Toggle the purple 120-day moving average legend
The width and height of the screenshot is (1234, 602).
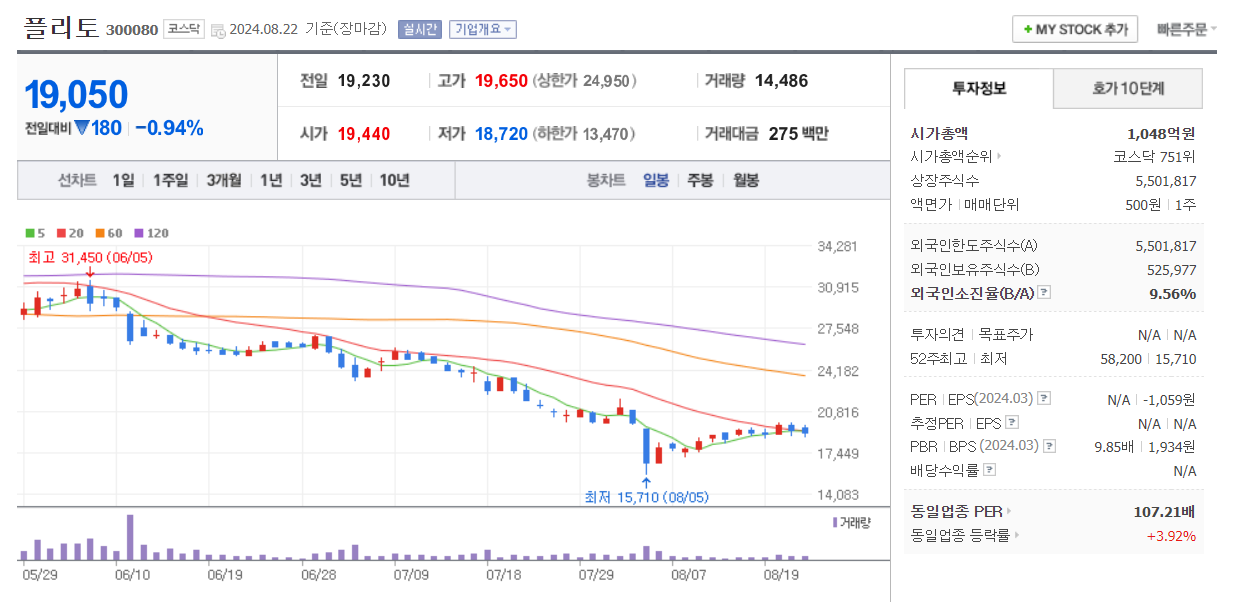140,232
